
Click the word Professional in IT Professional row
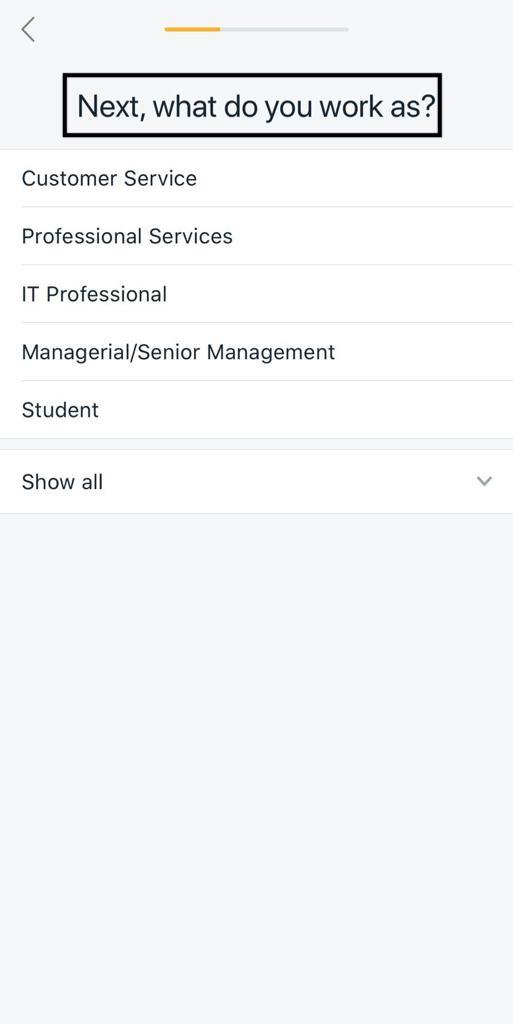click(x=106, y=294)
